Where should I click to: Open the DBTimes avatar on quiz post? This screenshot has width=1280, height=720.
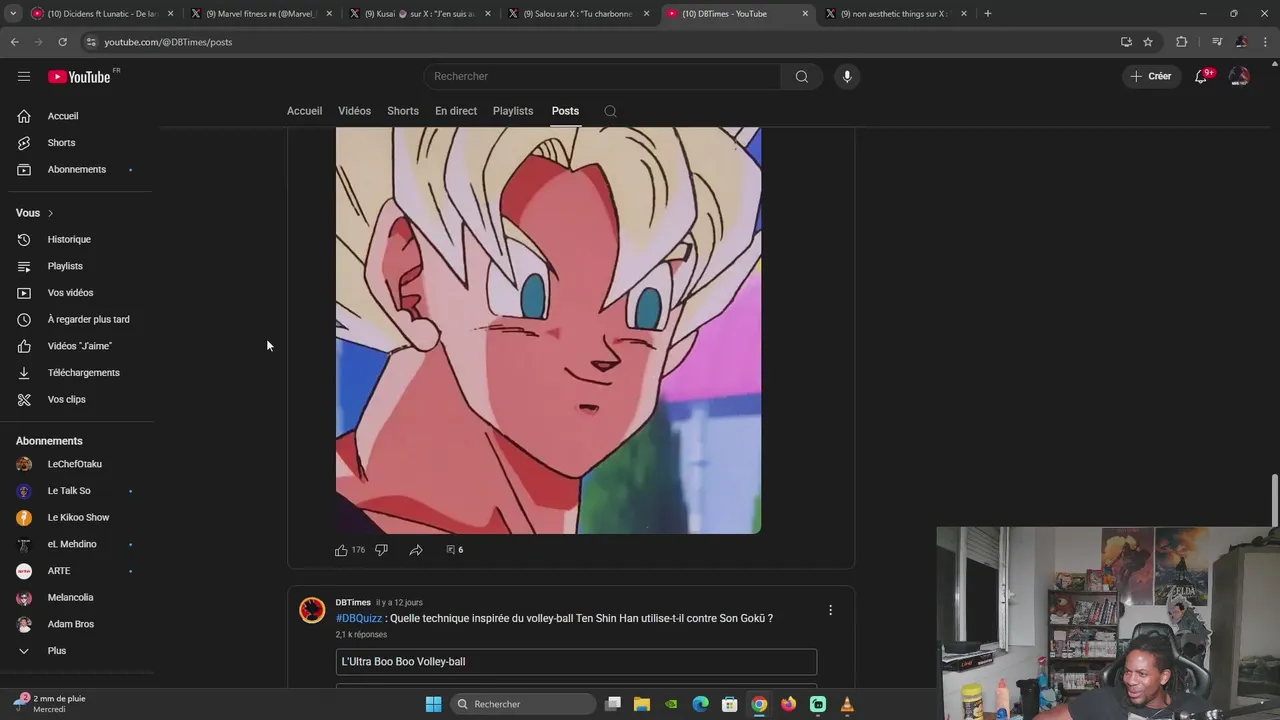pos(312,610)
